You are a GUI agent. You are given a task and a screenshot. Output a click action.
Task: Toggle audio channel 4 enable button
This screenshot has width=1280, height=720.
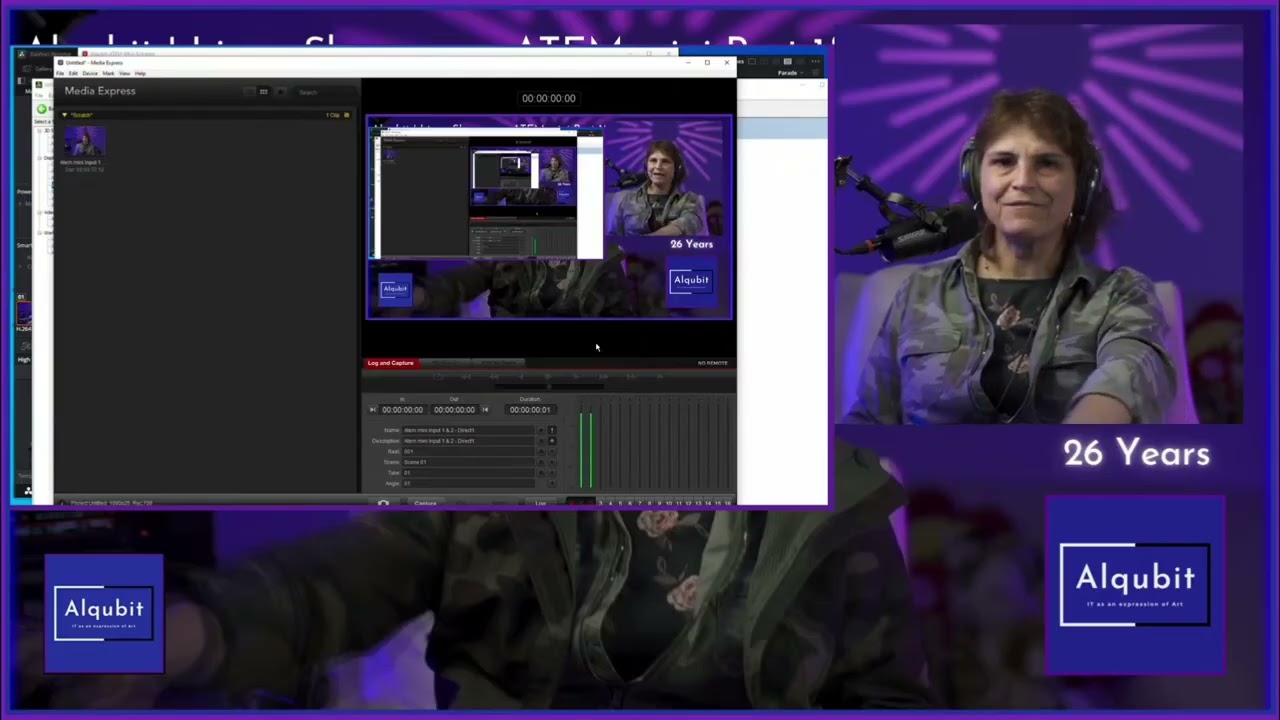(x=610, y=503)
